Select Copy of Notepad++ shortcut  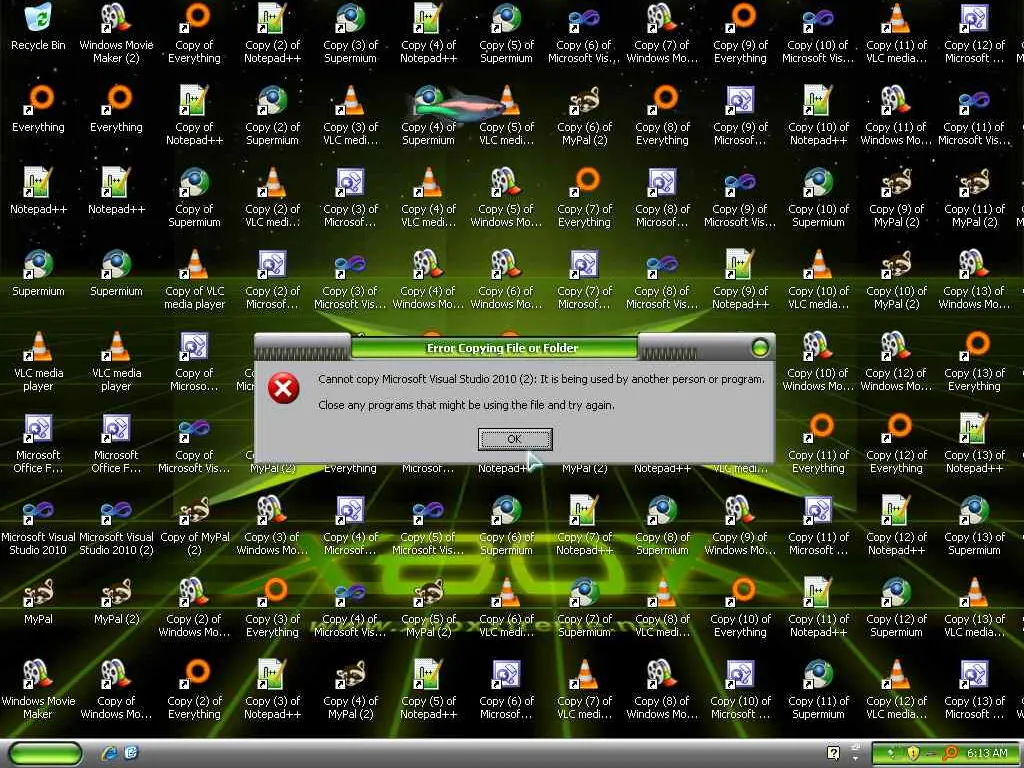(195, 116)
